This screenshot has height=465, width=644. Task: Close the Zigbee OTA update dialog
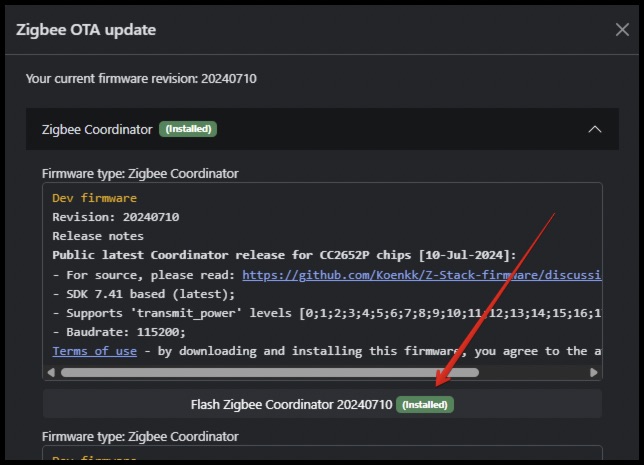point(622,30)
